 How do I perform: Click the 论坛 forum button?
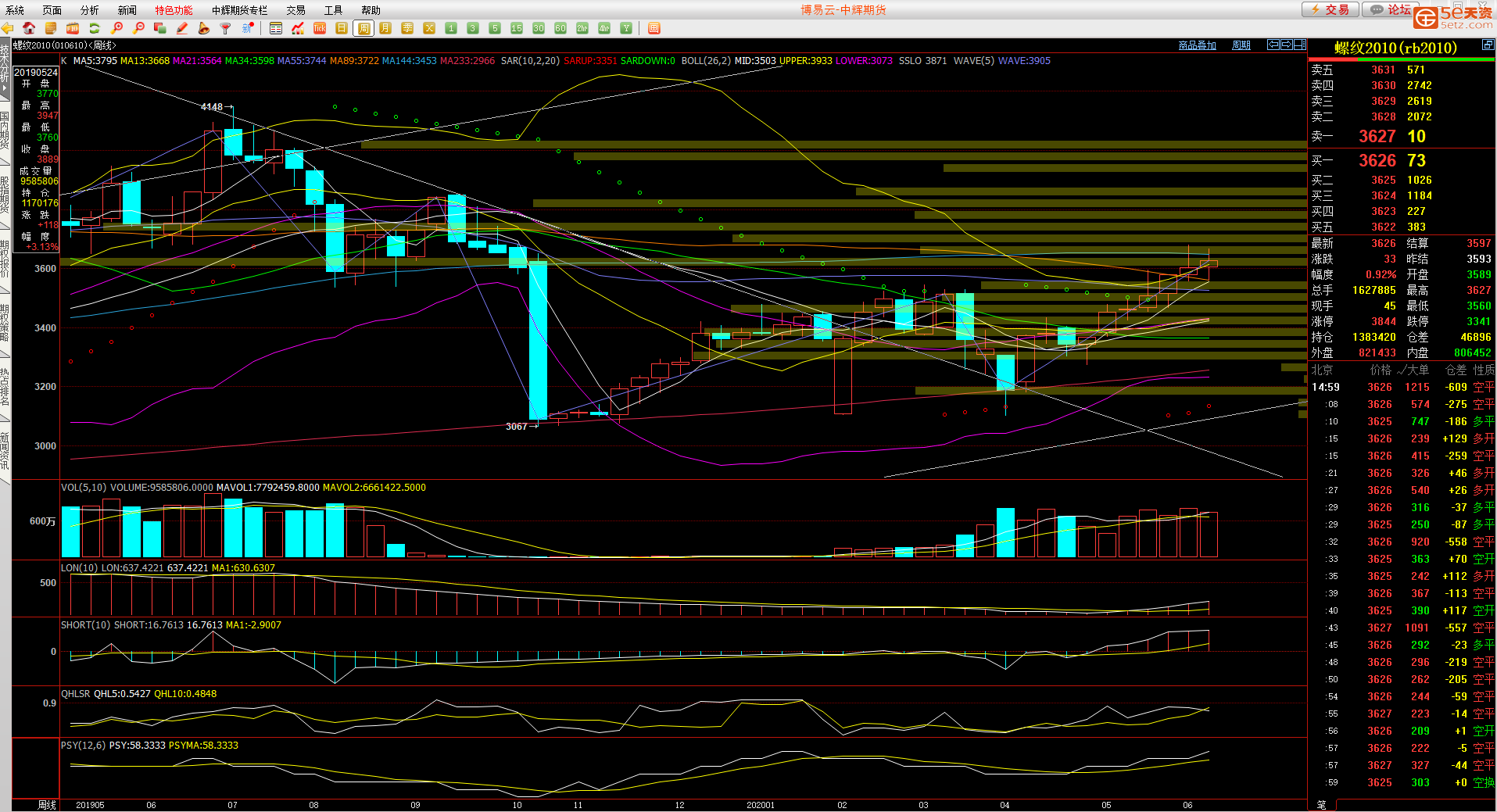(1391, 9)
